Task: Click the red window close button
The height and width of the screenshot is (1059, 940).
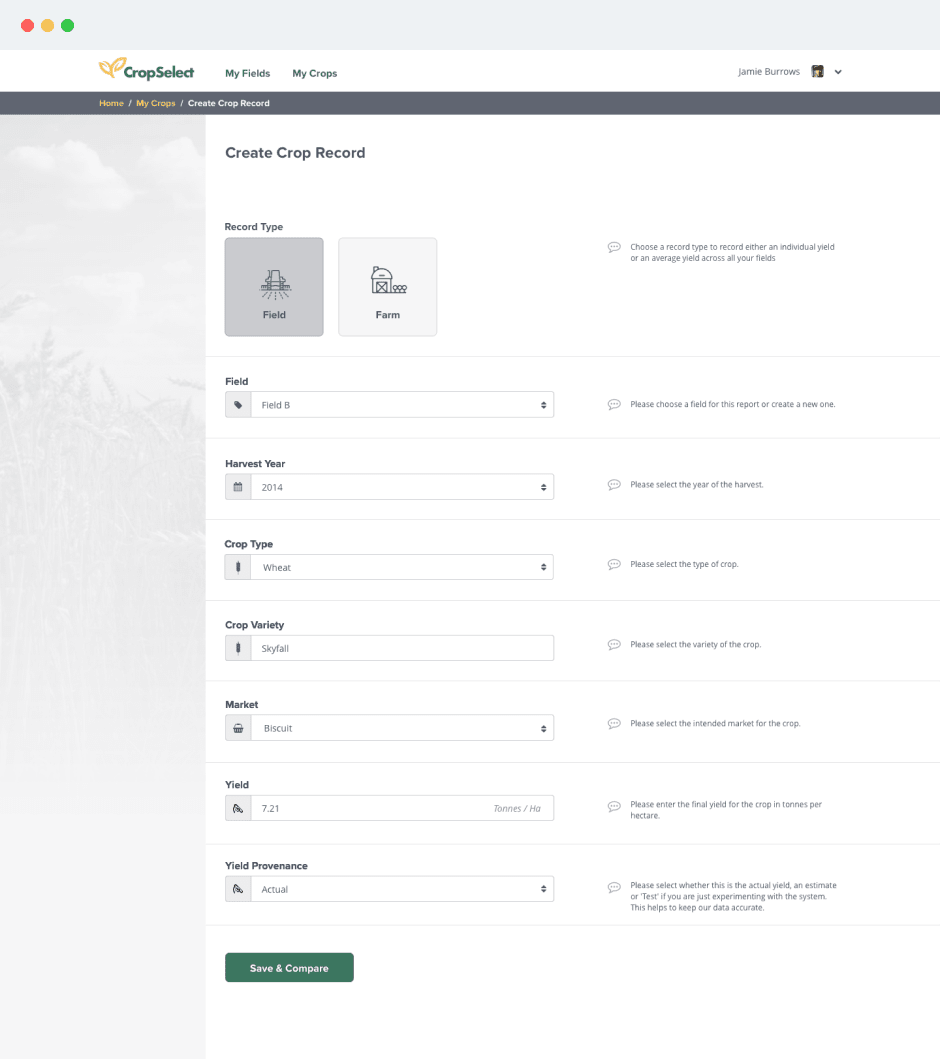Action: (28, 26)
